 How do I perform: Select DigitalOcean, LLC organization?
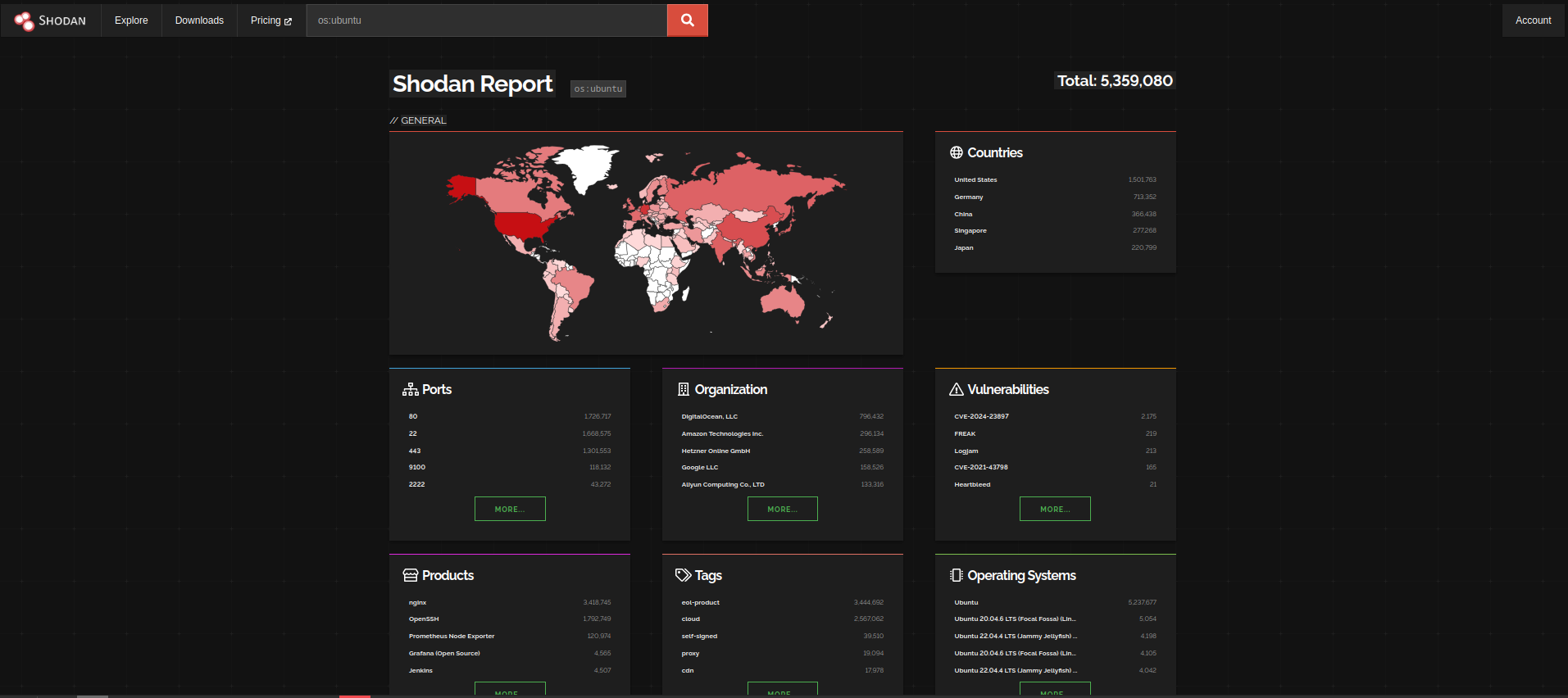pyautogui.click(x=783, y=416)
